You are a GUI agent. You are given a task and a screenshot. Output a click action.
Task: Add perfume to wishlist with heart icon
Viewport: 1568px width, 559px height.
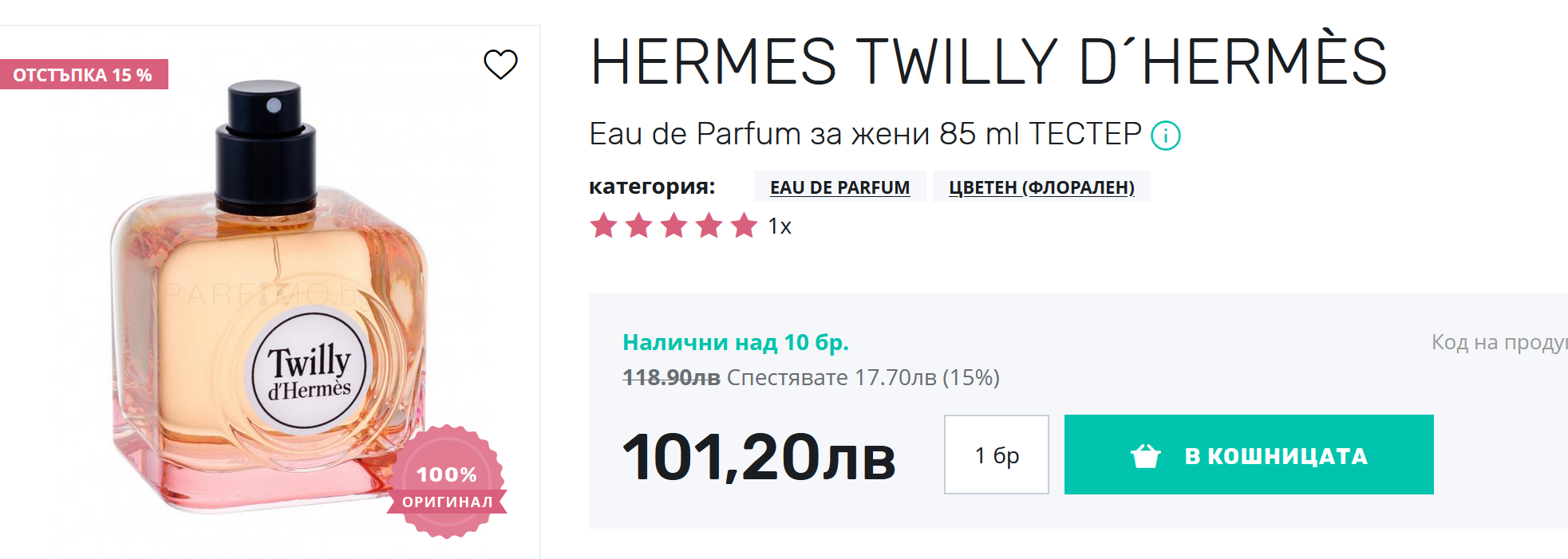(500, 65)
